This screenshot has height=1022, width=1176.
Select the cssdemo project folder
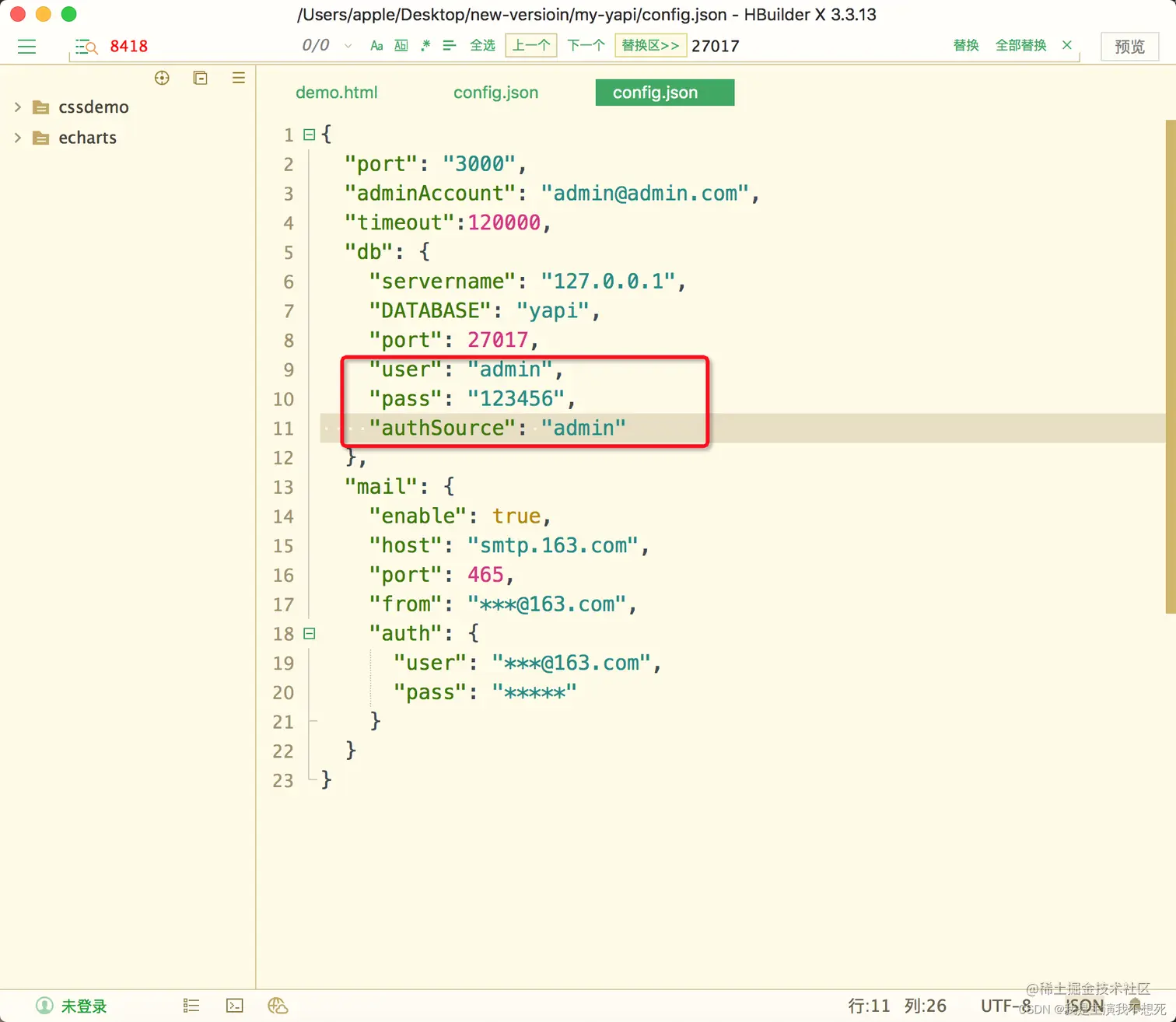point(93,107)
